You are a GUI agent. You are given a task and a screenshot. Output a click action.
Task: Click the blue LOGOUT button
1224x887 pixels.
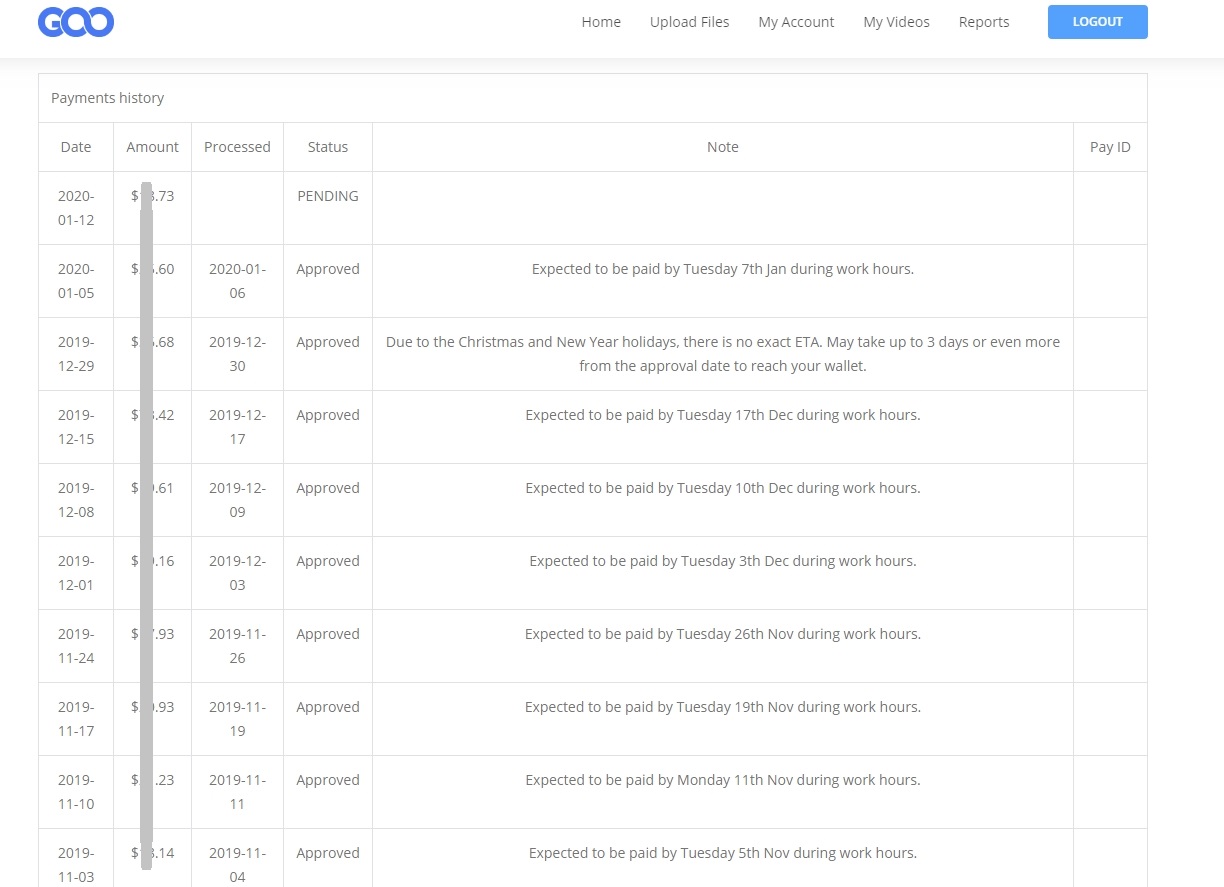point(1097,22)
